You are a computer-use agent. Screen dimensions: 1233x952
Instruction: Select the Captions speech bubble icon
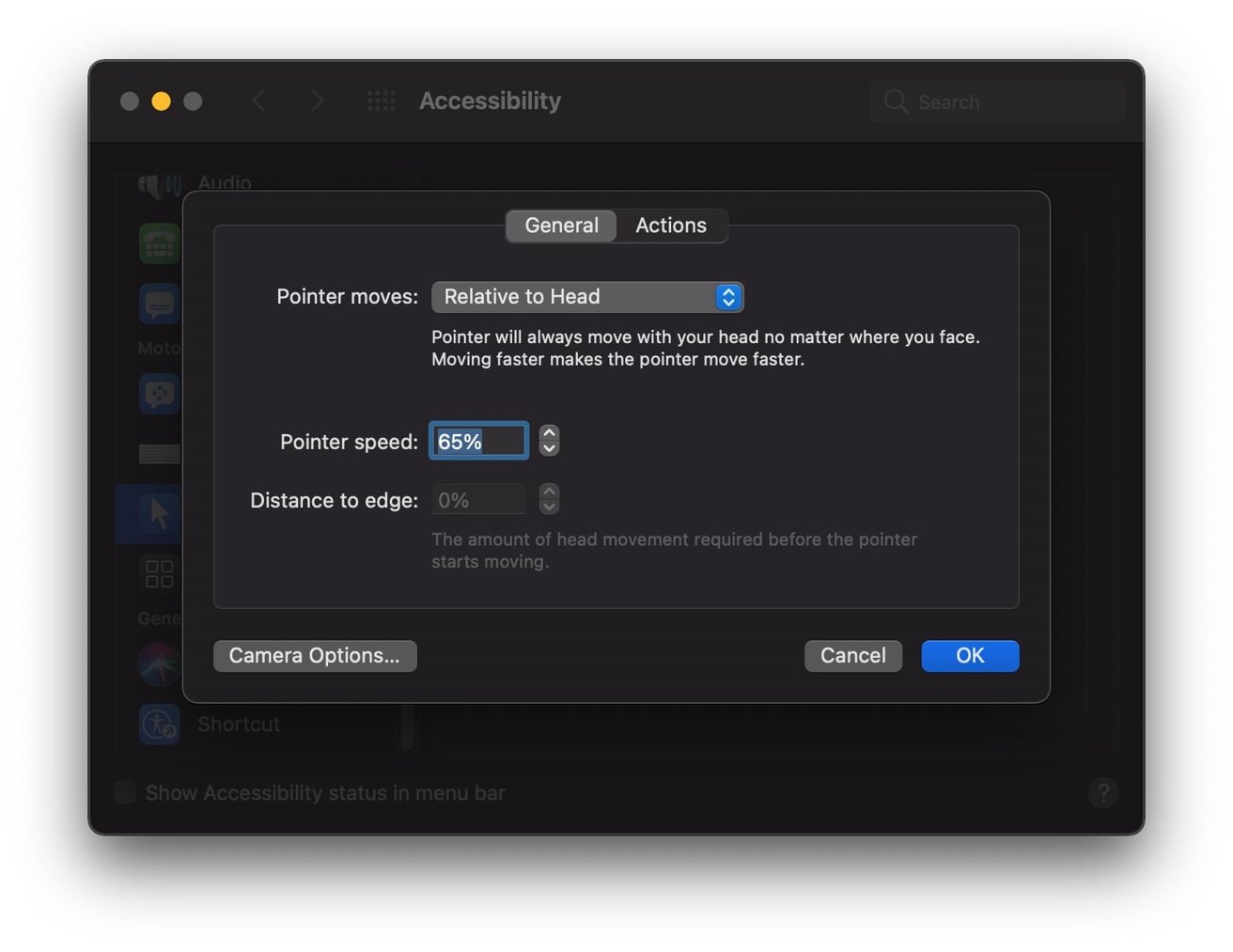(x=160, y=304)
